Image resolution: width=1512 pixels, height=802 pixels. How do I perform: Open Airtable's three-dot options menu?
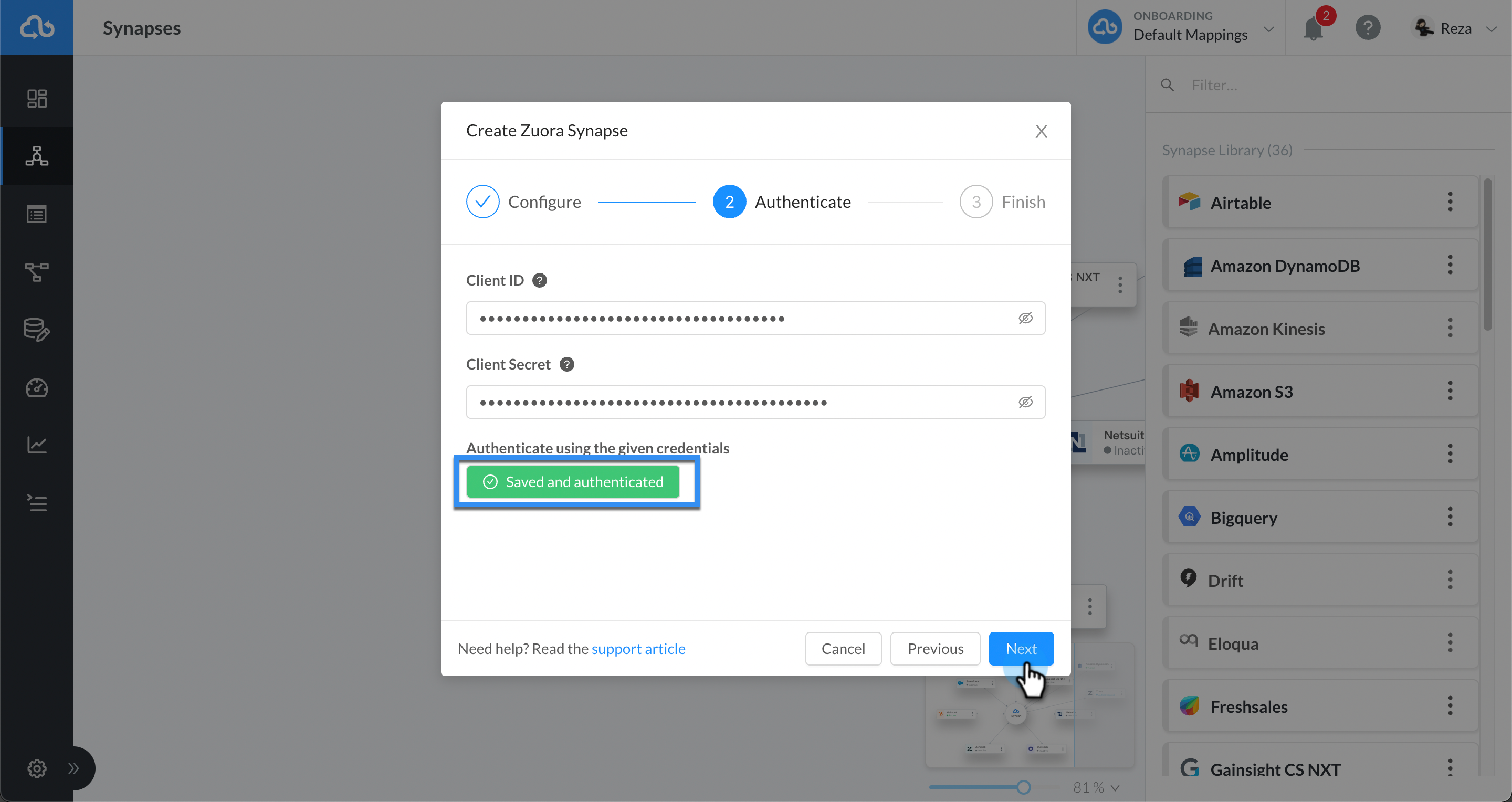pos(1450,202)
